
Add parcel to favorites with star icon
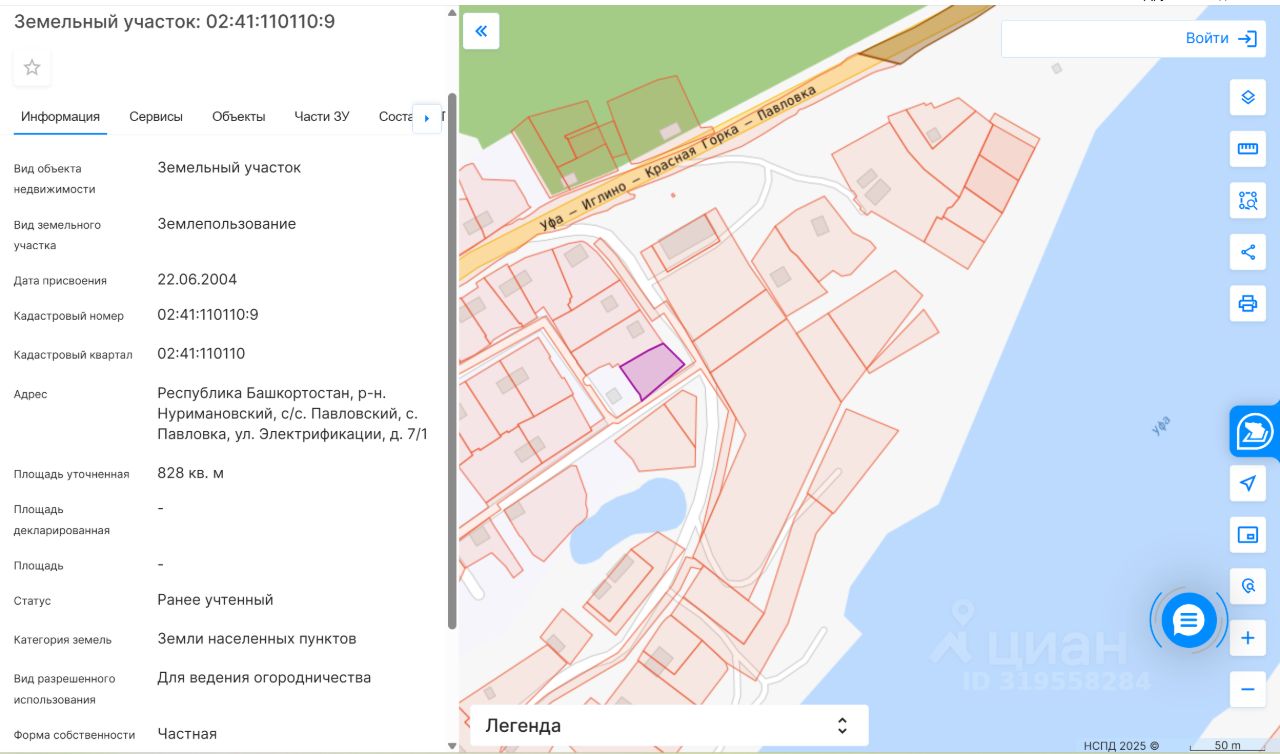[x=32, y=68]
